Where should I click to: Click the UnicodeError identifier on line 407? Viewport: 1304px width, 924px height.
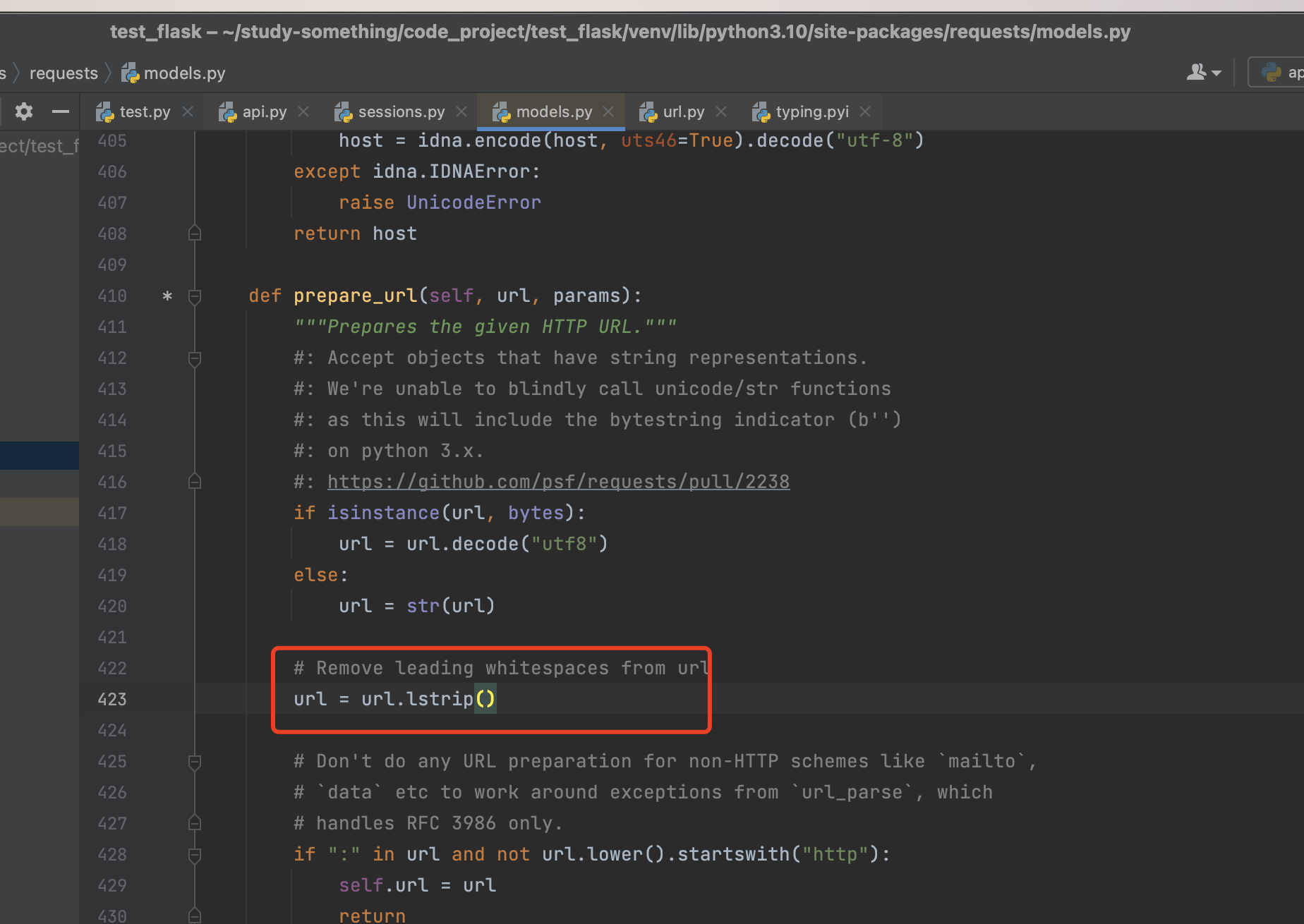click(473, 202)
